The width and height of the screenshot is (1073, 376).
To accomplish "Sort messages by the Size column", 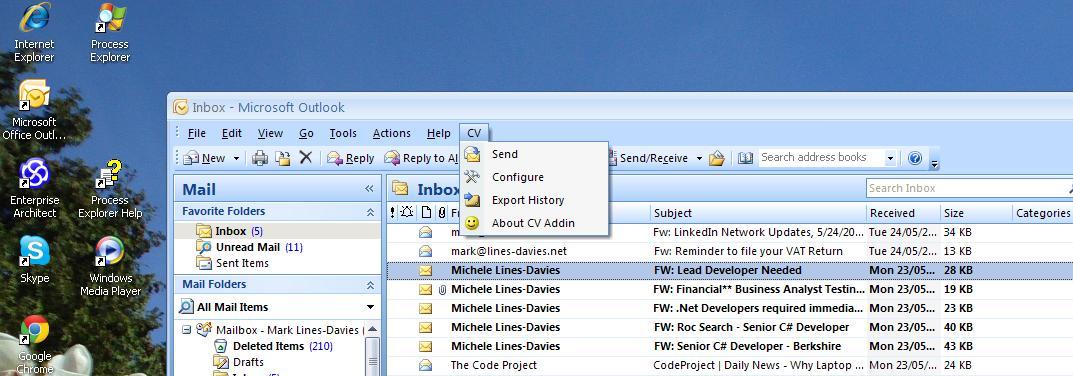I will tap(976, 212).
